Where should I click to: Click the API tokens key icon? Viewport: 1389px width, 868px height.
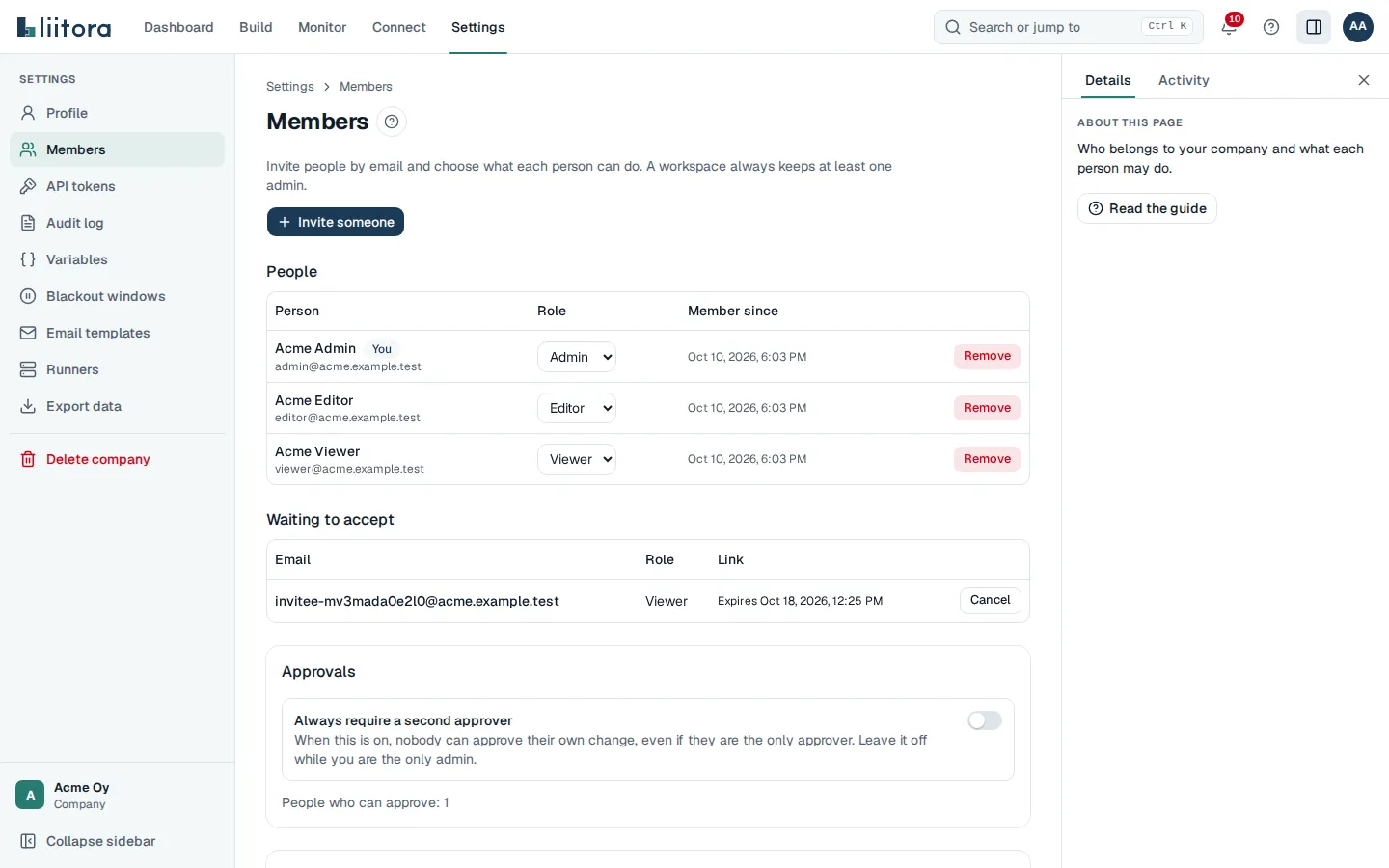click(28, 186)
